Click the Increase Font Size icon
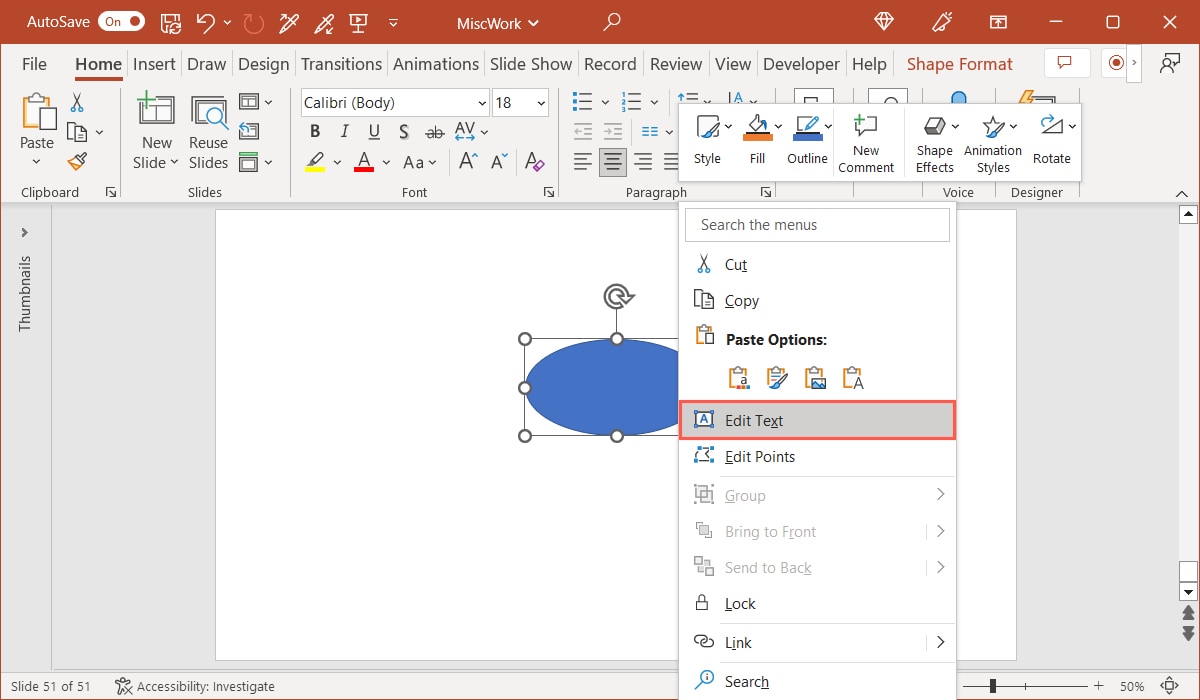 [467, 160]
